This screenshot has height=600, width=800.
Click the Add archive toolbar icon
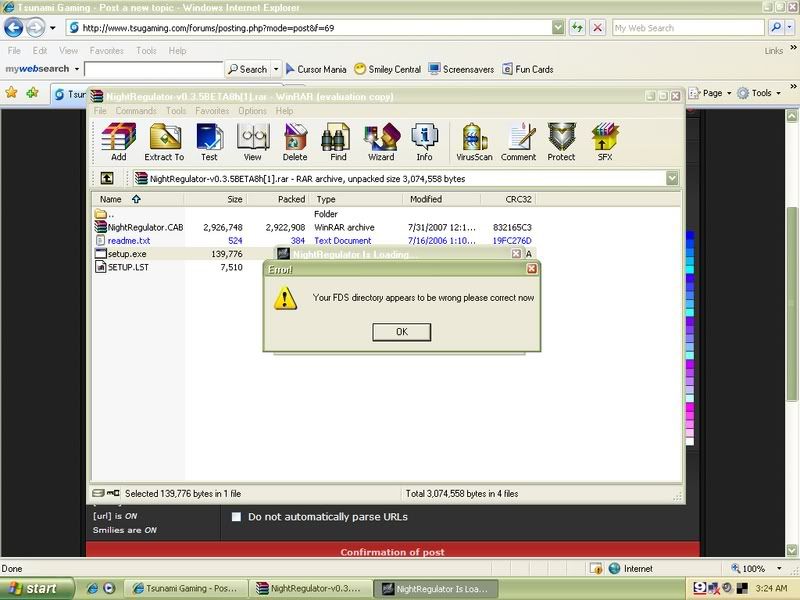click(x=119, y=141)
